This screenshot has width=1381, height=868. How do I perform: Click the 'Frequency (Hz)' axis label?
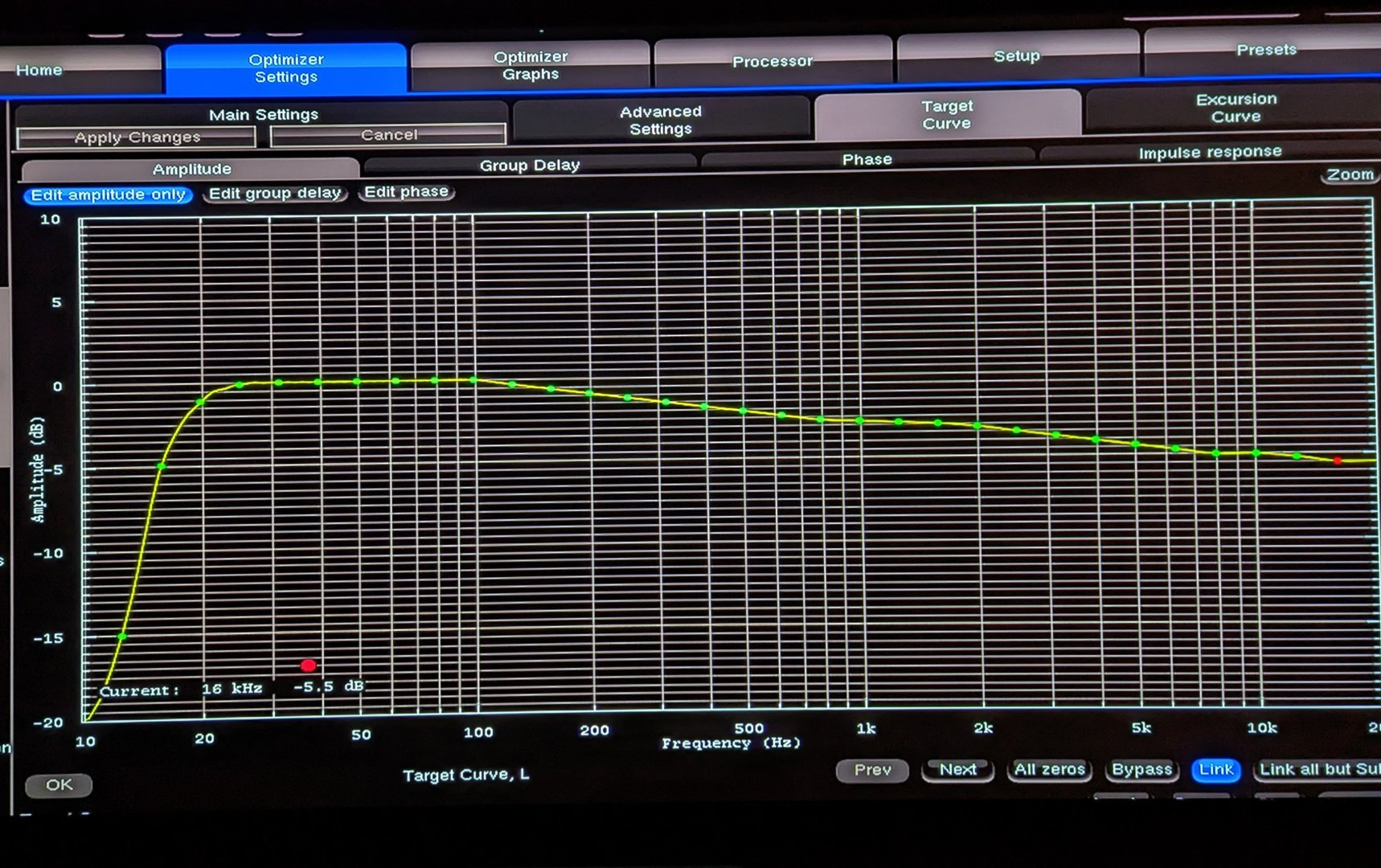731,743
